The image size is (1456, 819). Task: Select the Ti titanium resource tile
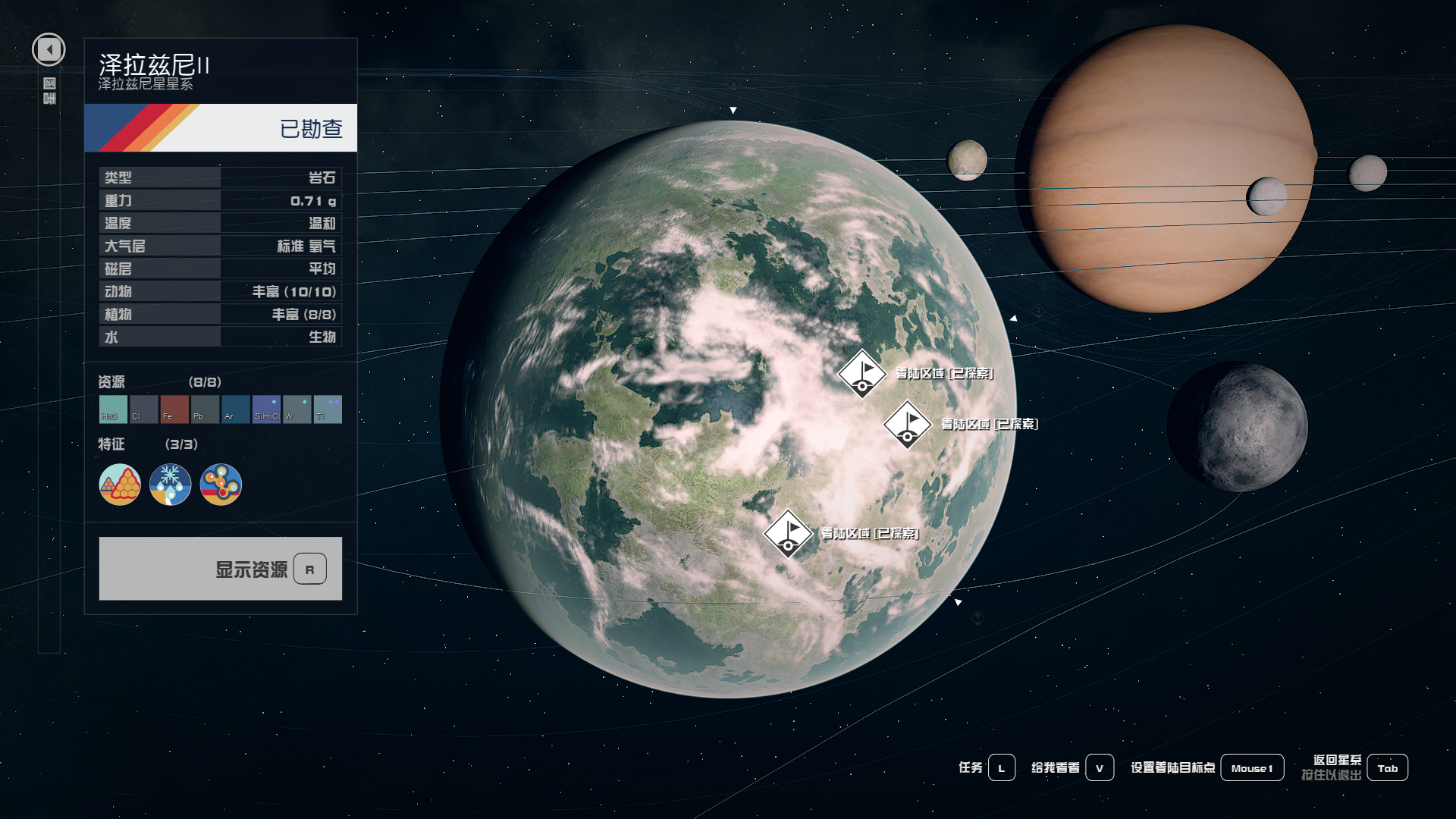point(328,409)
